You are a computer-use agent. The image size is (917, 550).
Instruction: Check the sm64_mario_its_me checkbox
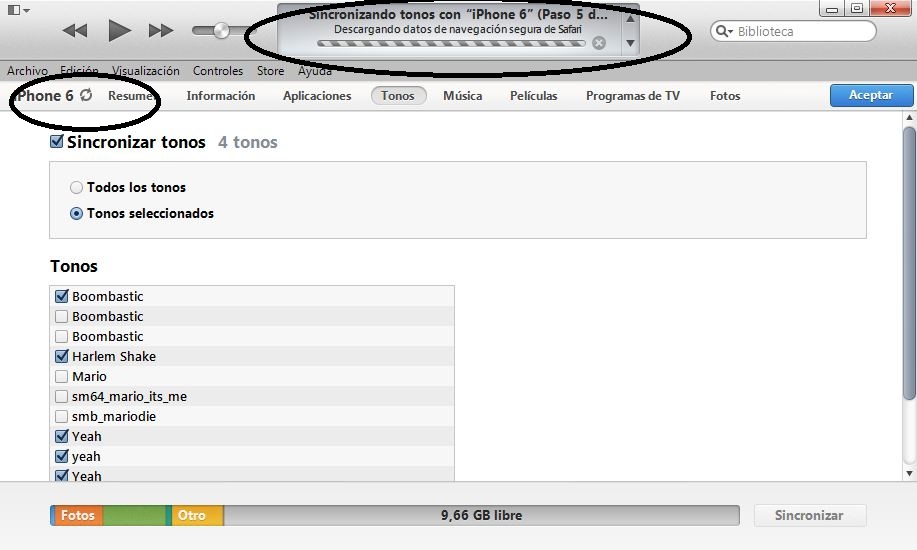point(61,396)
